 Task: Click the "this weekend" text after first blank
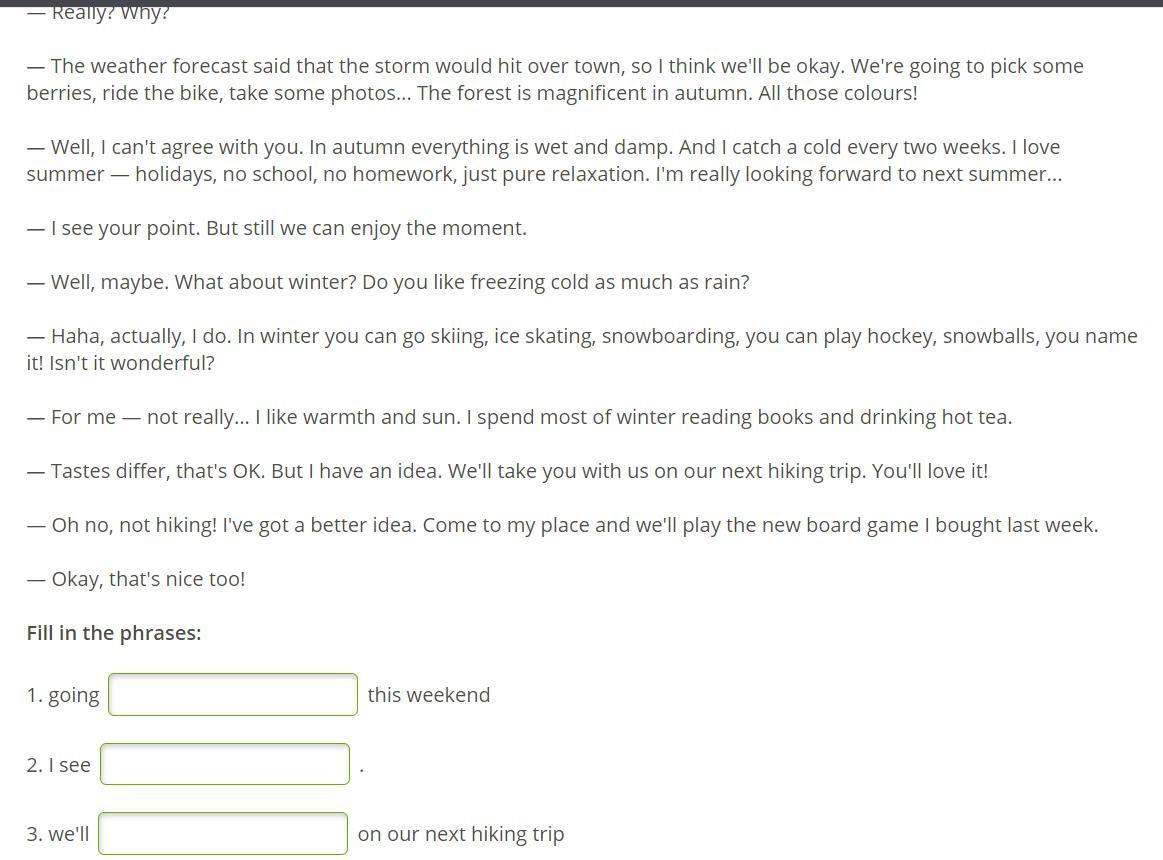(x=429, y=695)
